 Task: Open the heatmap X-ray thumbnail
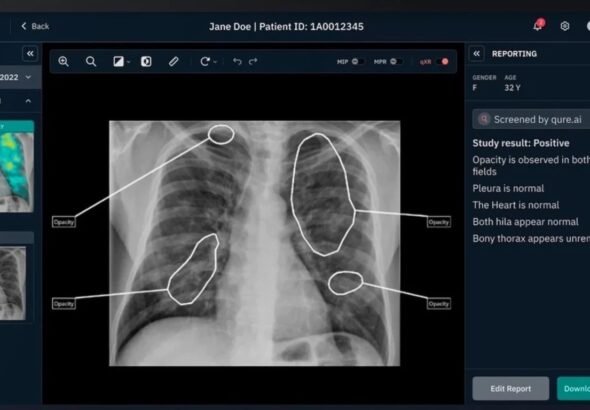point(17,166)
